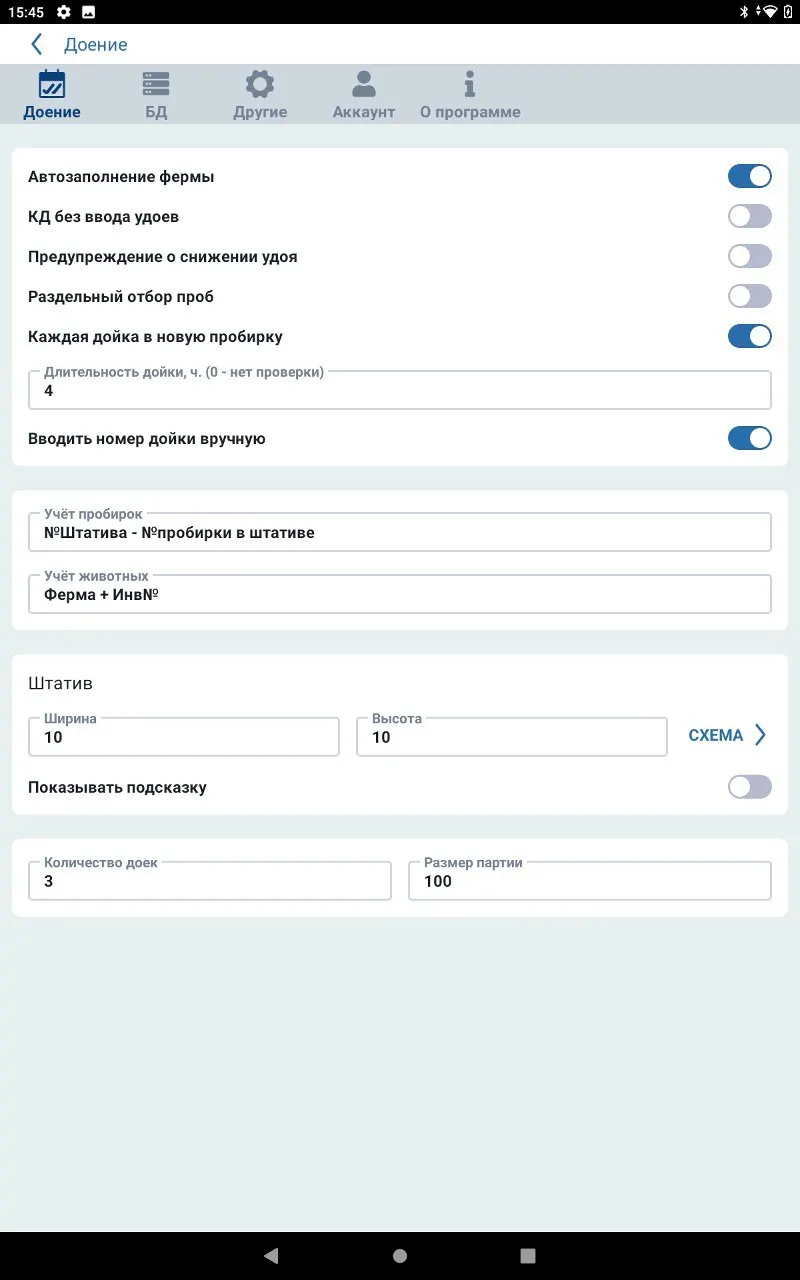Toggle Показывать подсказку switch
The height and width of the screenshot is (1280, 800).
pyautogui.click(x=750, y=787)
